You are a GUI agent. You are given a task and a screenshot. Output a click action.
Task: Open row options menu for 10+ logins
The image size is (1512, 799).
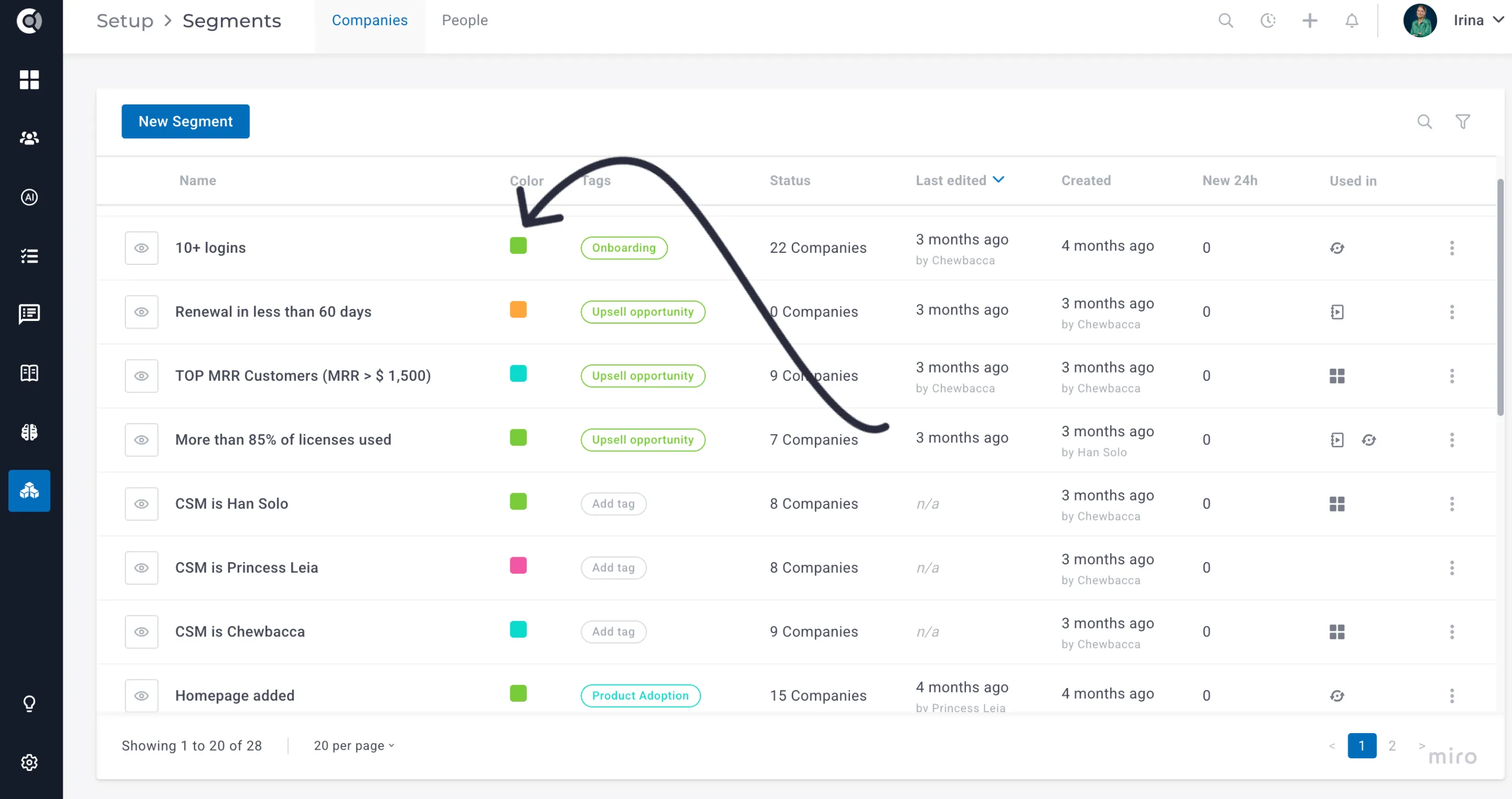coord(1452,248)
